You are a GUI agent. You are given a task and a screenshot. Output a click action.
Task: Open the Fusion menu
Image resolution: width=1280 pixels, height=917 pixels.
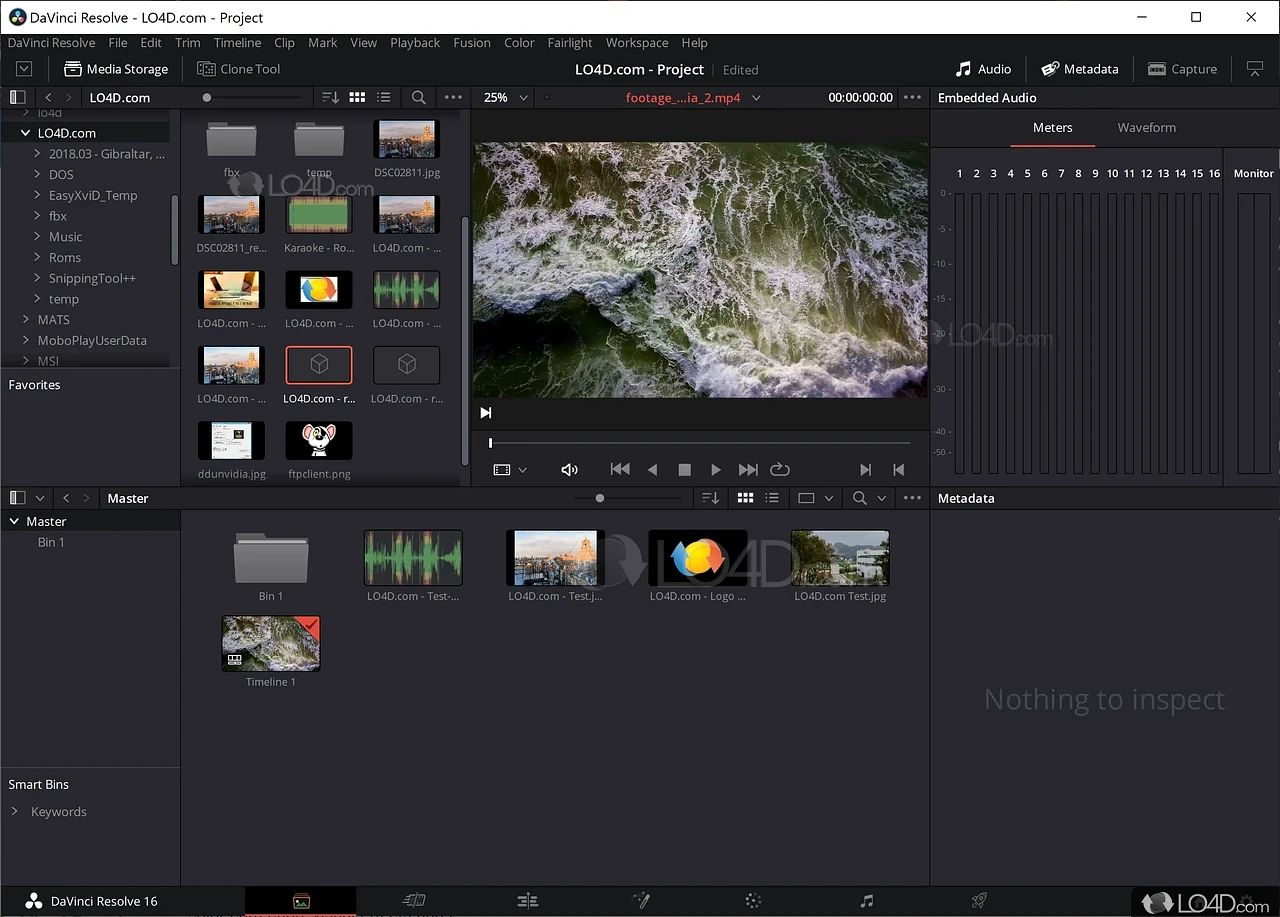[471, 43]
